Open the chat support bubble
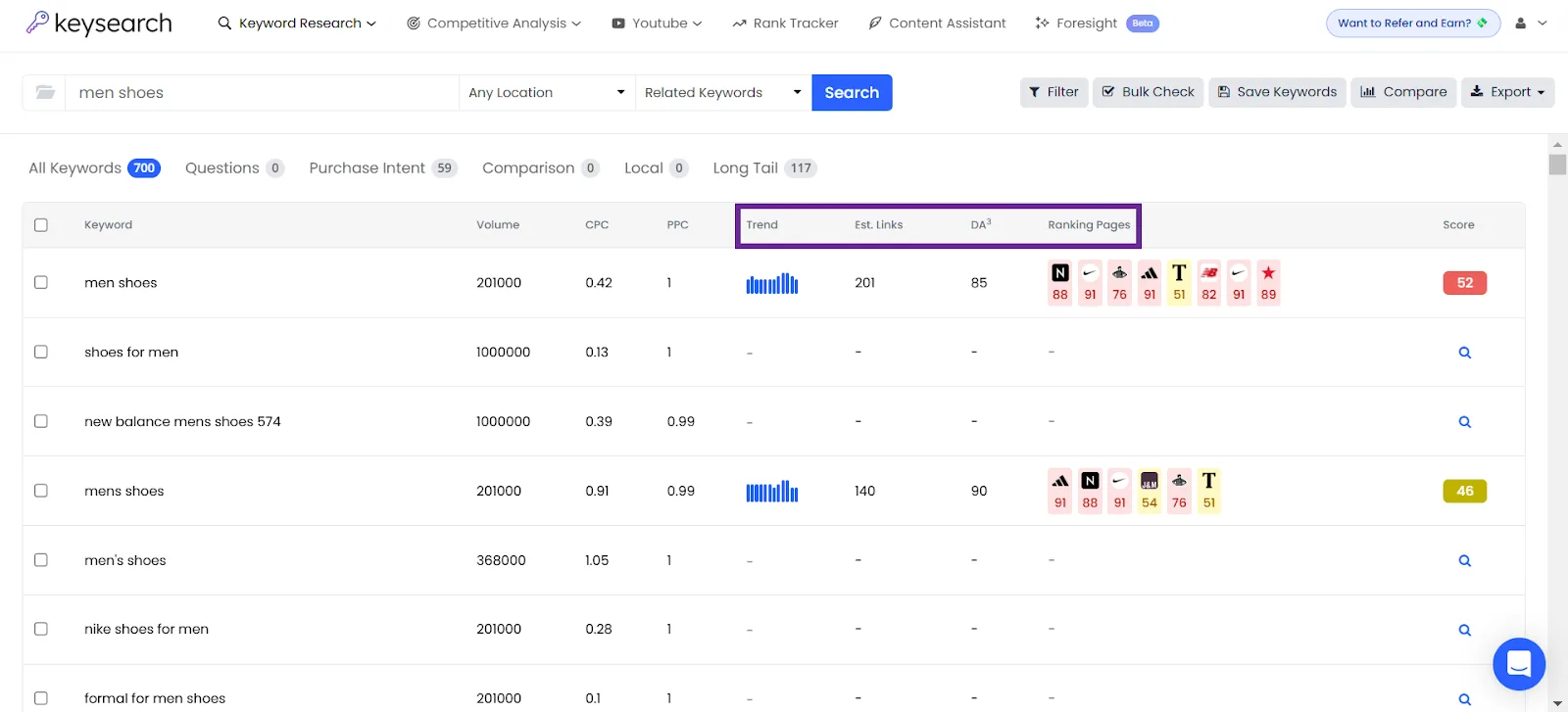The width and height of the screenshot is (1568, 712). (x=1519, y=664)
